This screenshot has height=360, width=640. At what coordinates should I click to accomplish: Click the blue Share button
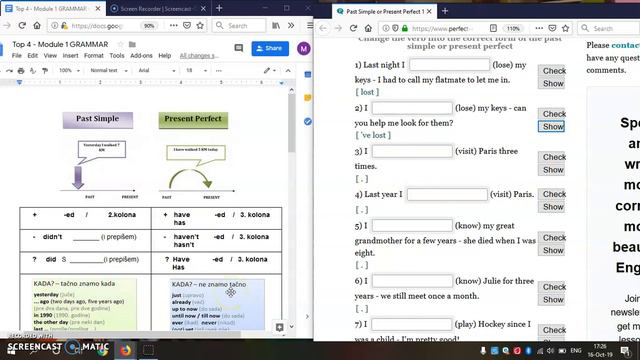(x=270, y=48)
